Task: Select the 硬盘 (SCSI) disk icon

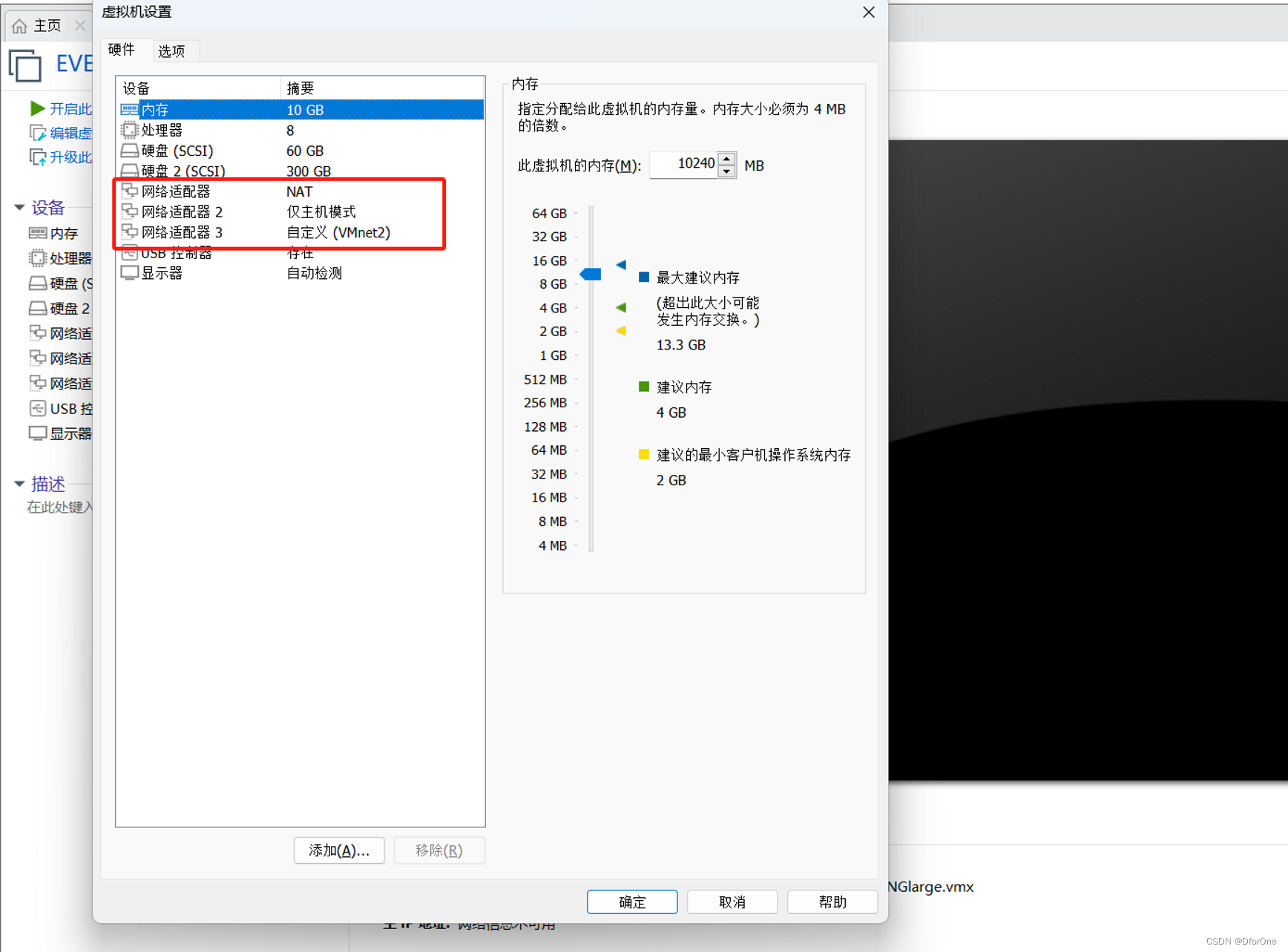Action: (129, 151)
